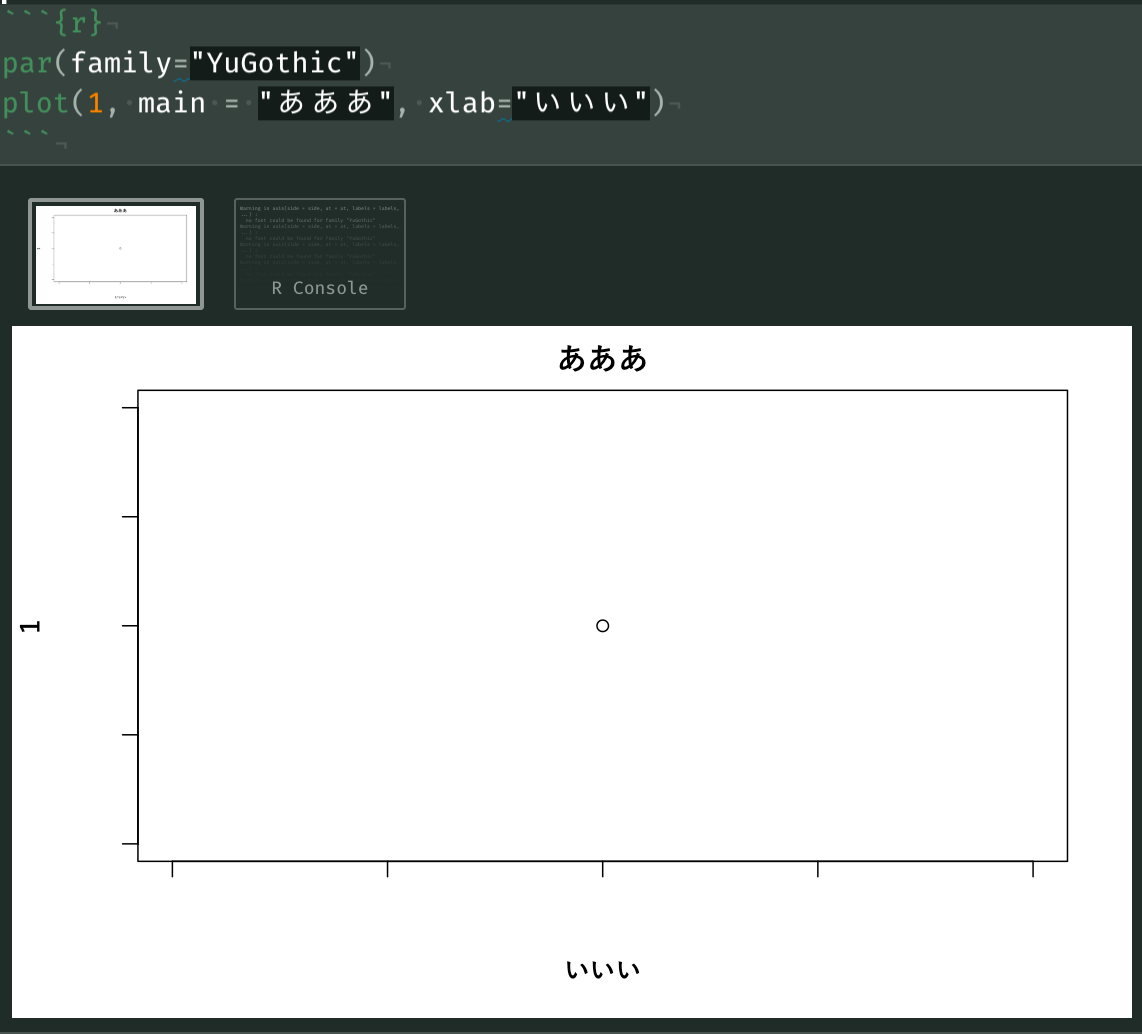Click the "あああ" main title string
1142x1034 pixels.
tap(326, 103)
